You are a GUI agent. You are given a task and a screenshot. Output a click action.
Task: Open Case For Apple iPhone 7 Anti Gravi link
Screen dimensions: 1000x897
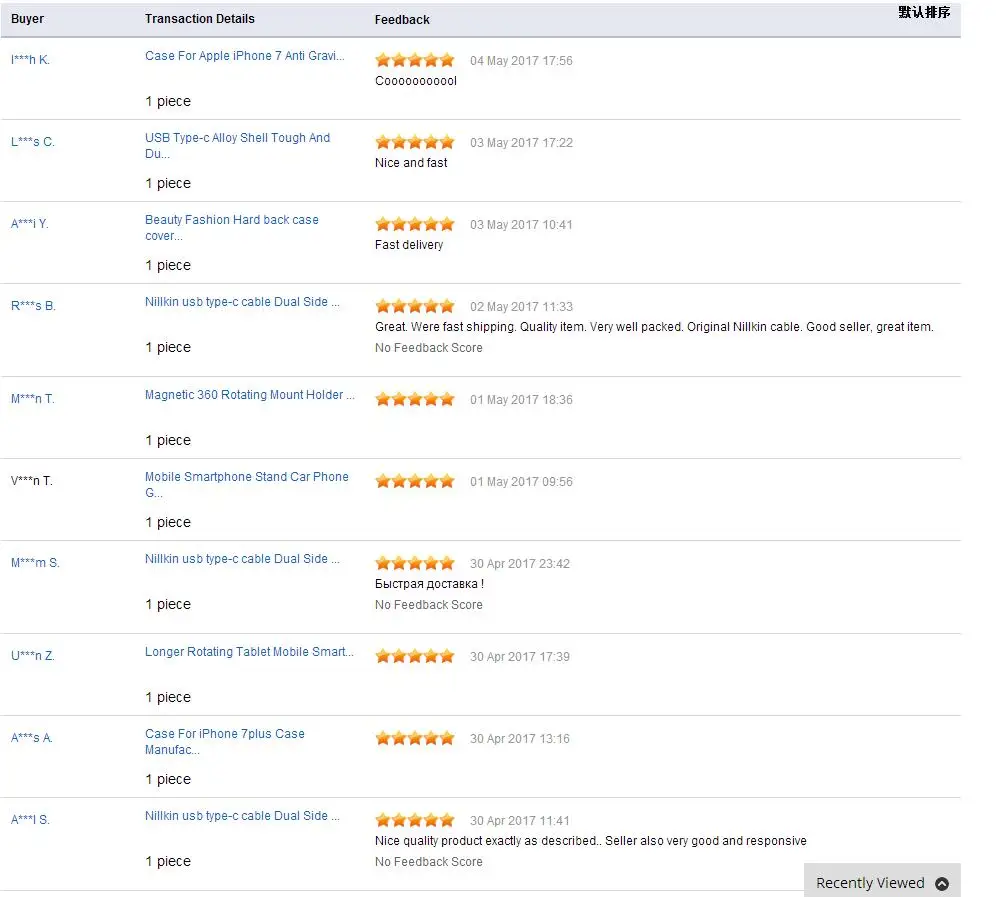pos(244,56)
